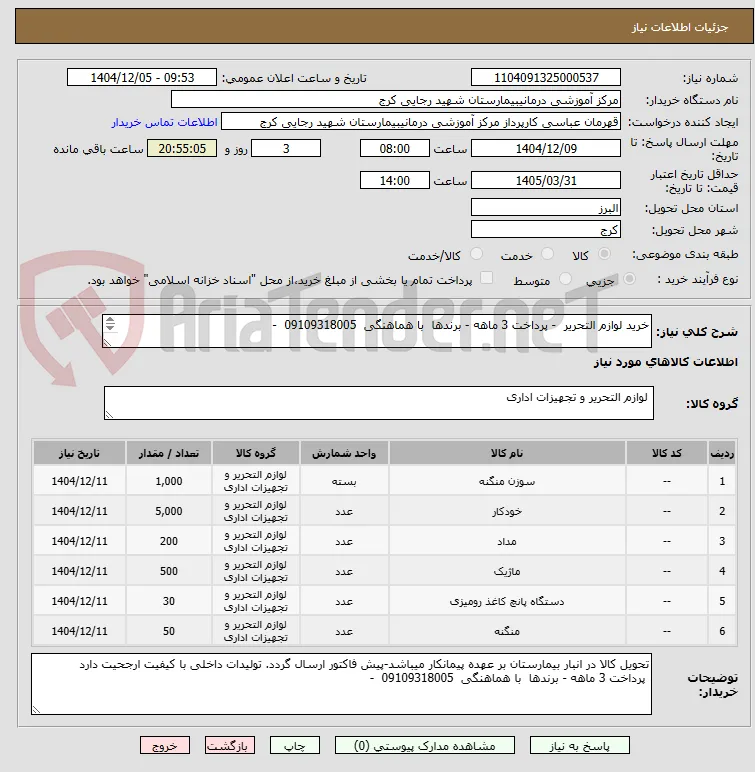The height and width of the screenshot is (772, 755).
Task: Click the تعداد / مقدار column header
Action: [x=169, y=453]
